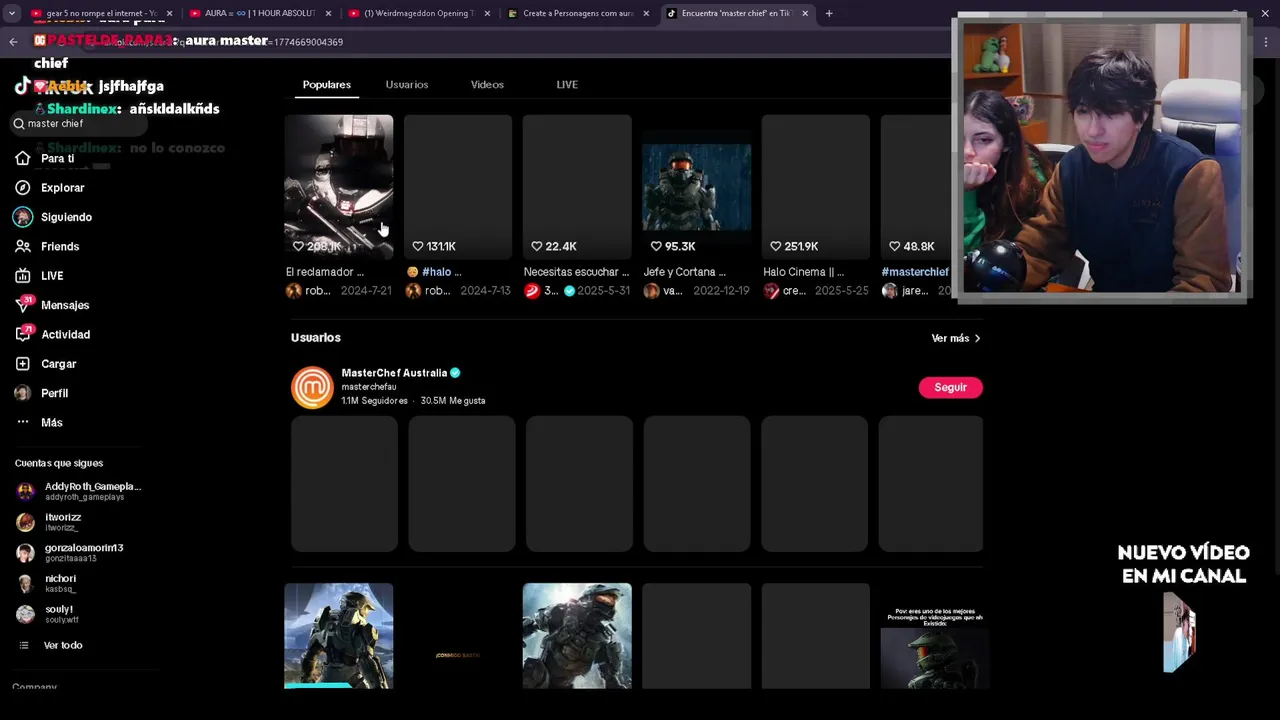Click heart icon showing 48.8K likes
The image size is (1280, 720).
pyautogui.click(x=895, y=246)
